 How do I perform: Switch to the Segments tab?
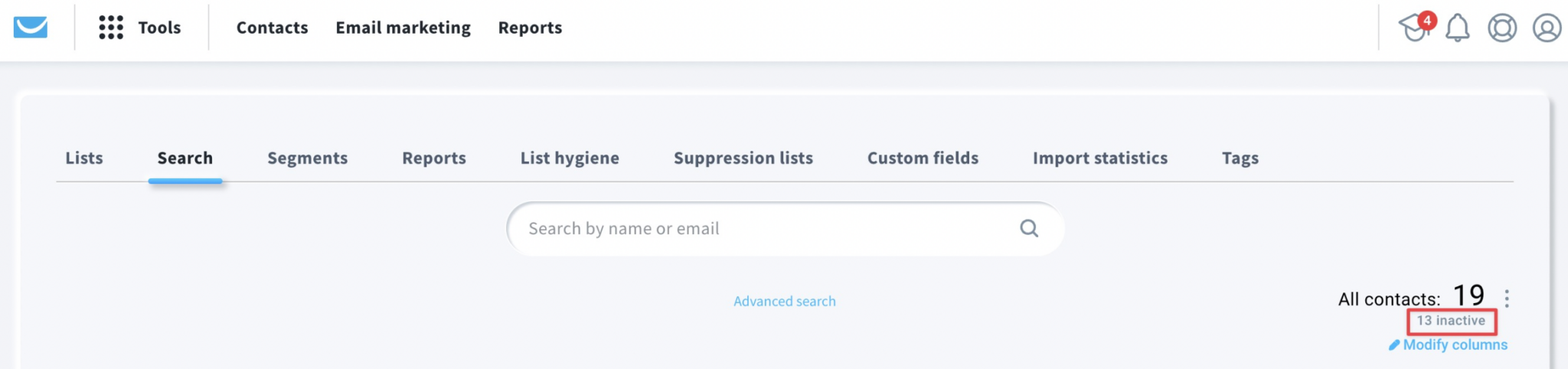click(307, 158)
